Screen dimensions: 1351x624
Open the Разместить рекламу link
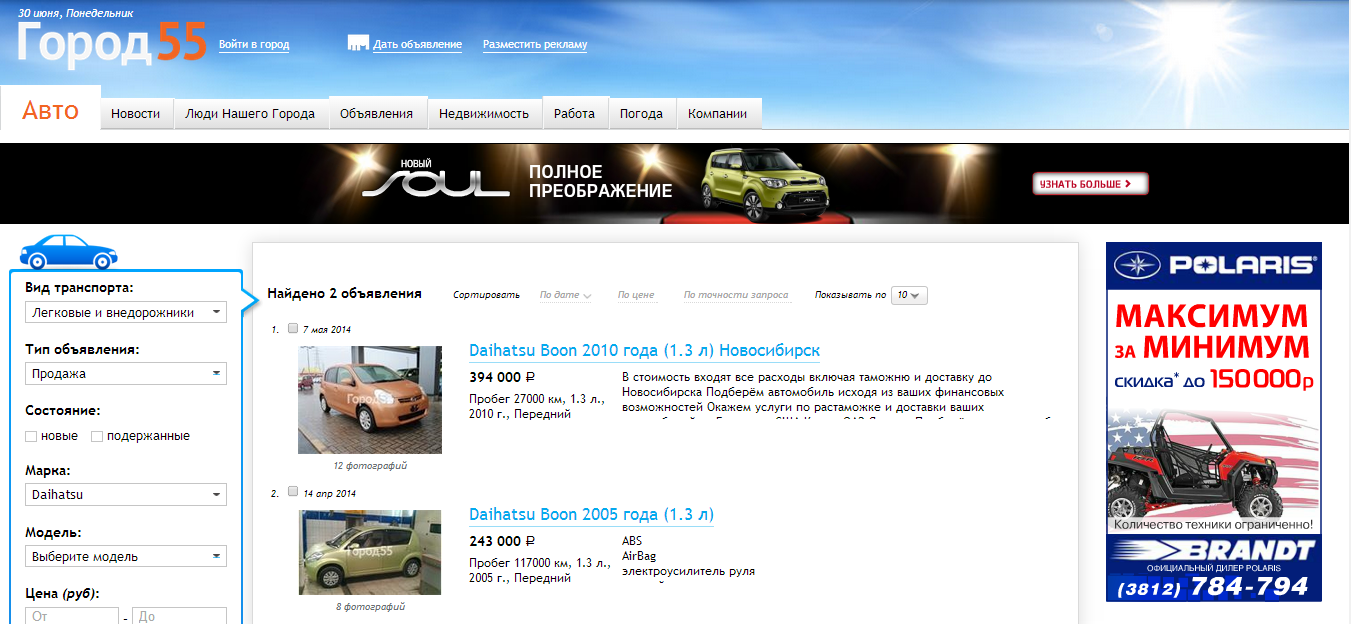(x=535, y=45)
